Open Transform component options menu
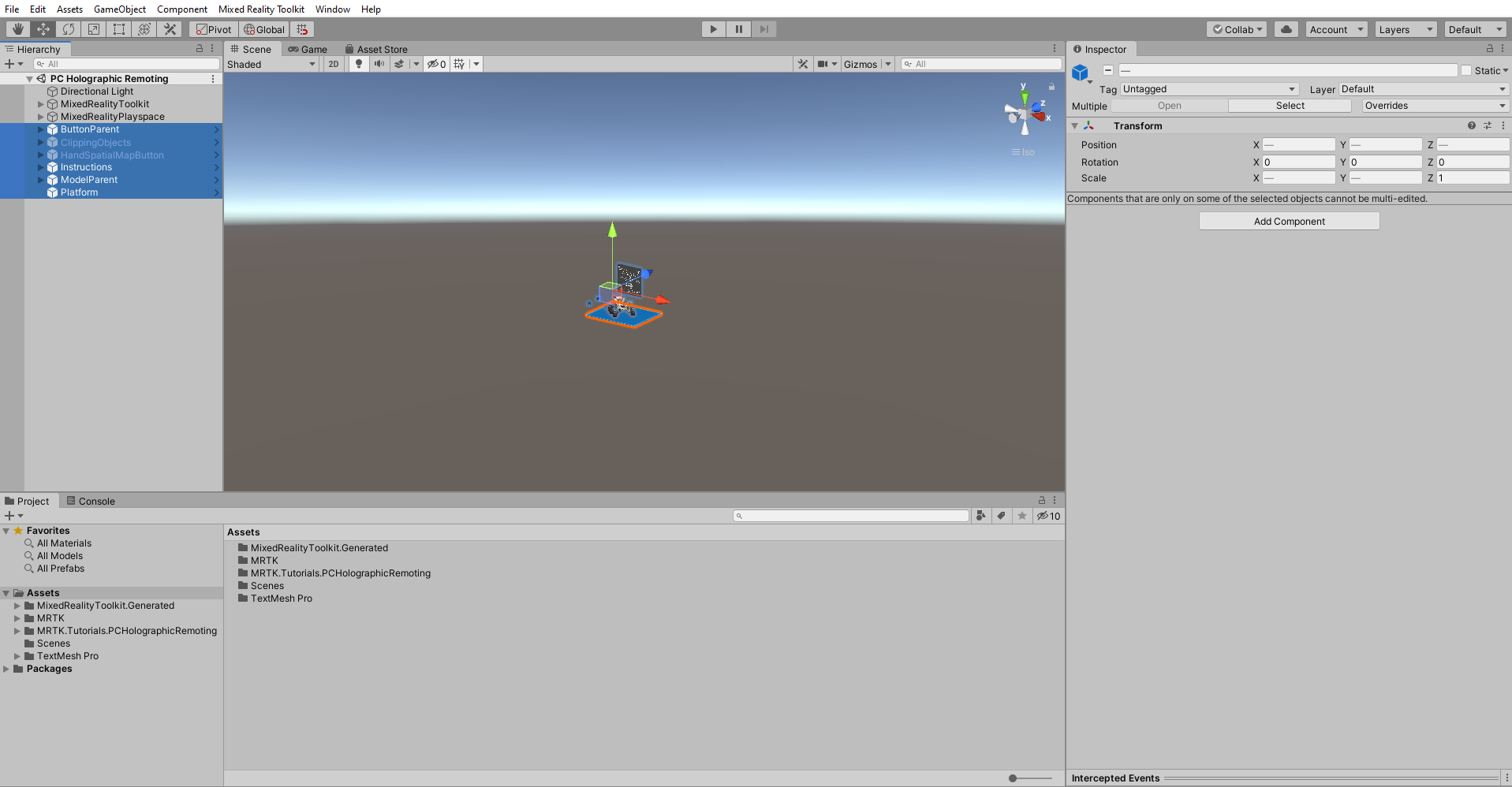Screen dimensions: 1512x787 (x=1503, y=125)
